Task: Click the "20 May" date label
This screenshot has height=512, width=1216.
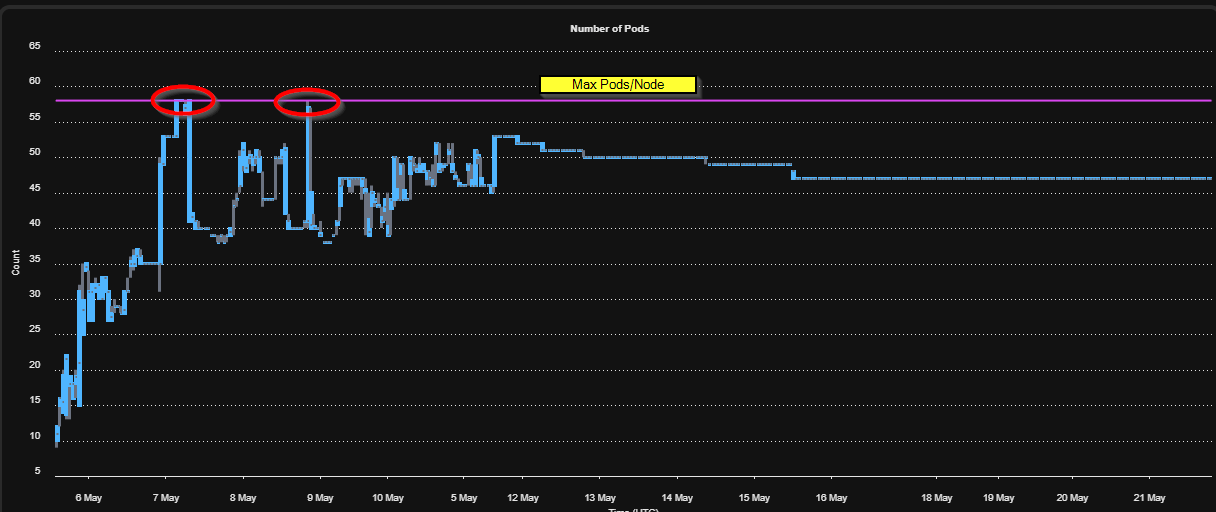Action: (1072, 497)
